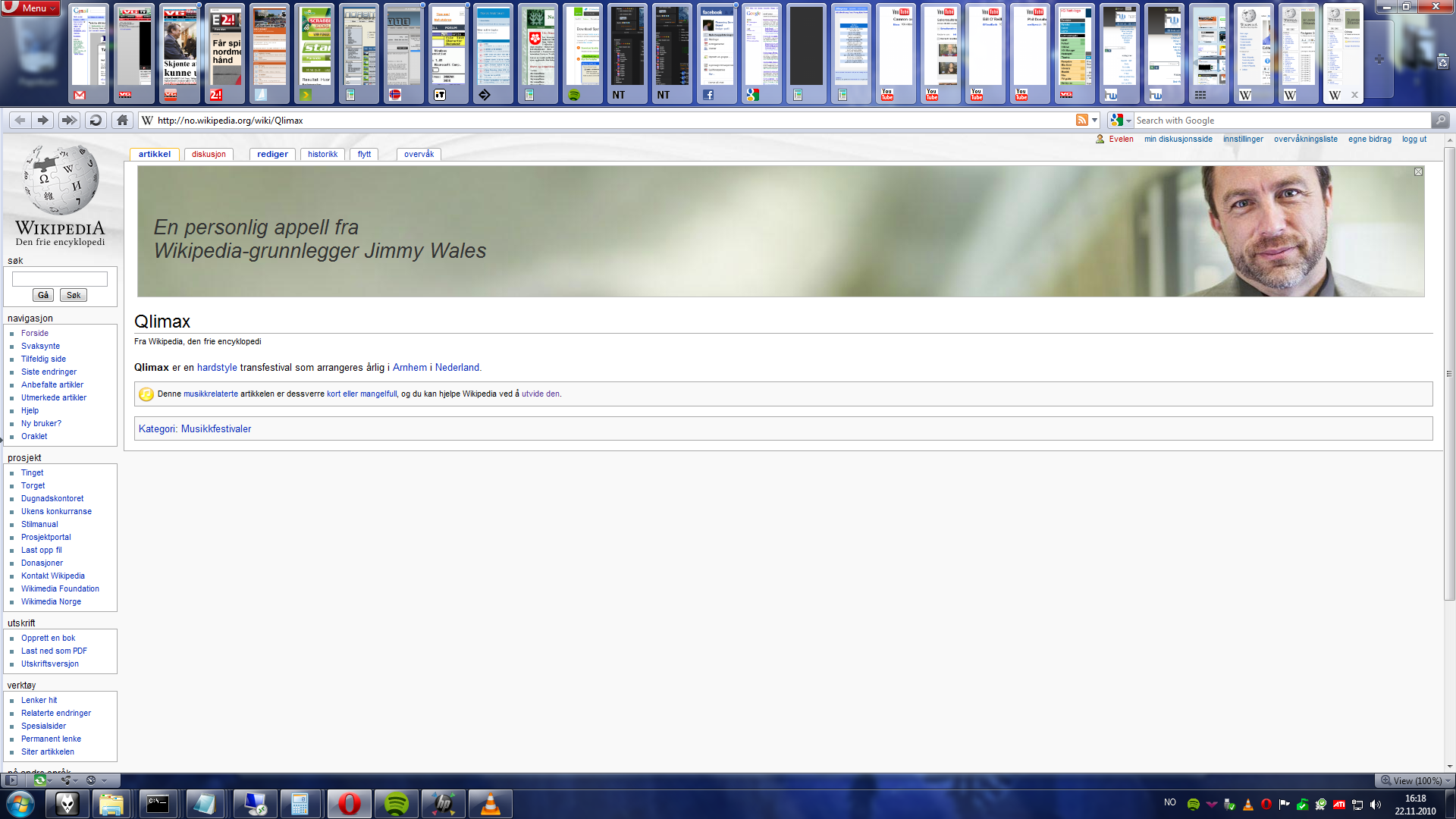1456x819 pixels.
Task: Click the 'overvåk' watch tab
Action: (419, 154)
